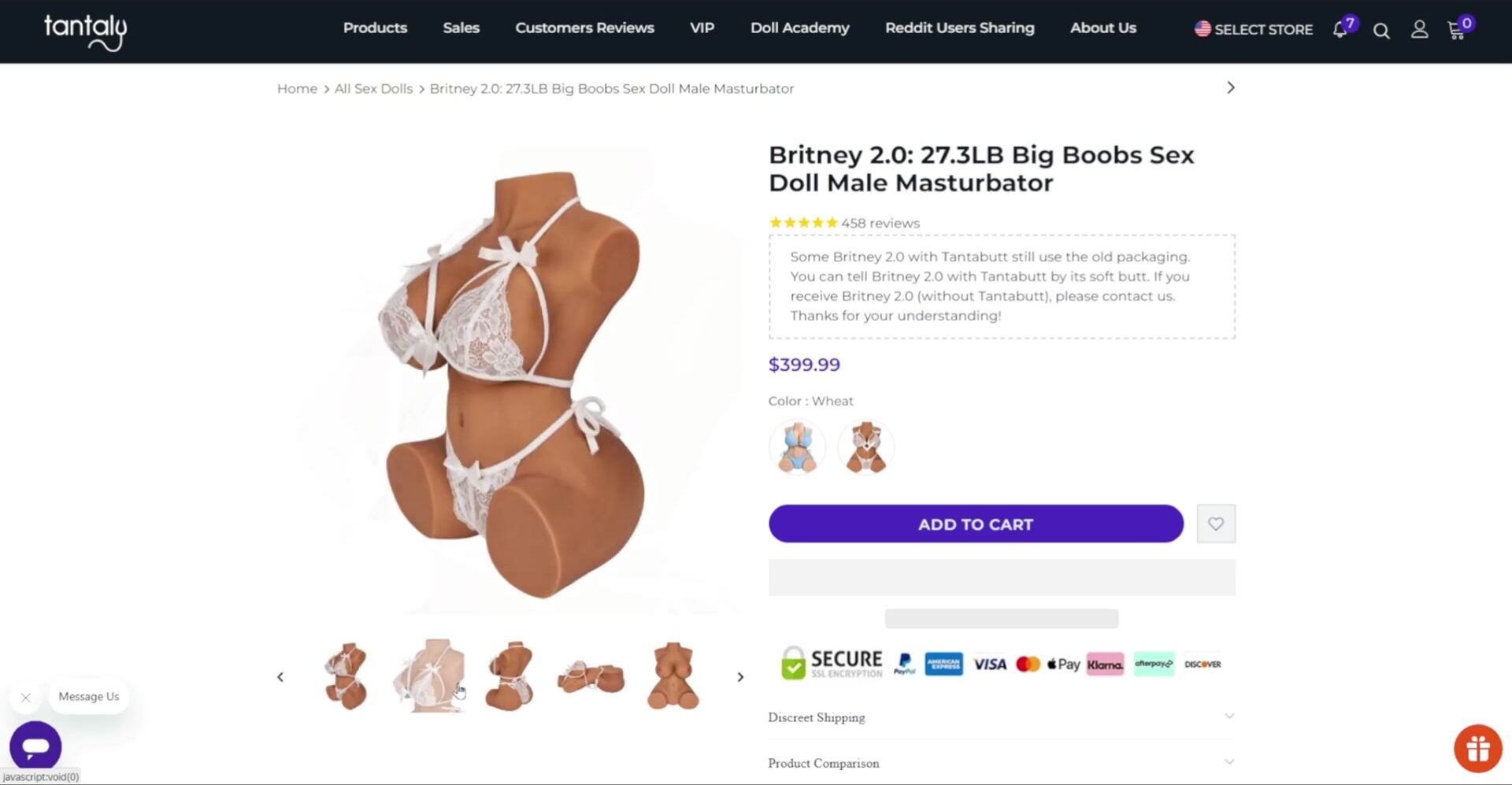Show next product thumbnail images
1512x785 pixels.
coord(740,677)
